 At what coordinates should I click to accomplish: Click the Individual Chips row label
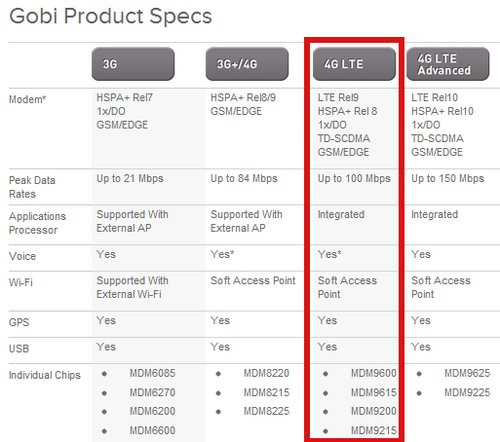45,375
